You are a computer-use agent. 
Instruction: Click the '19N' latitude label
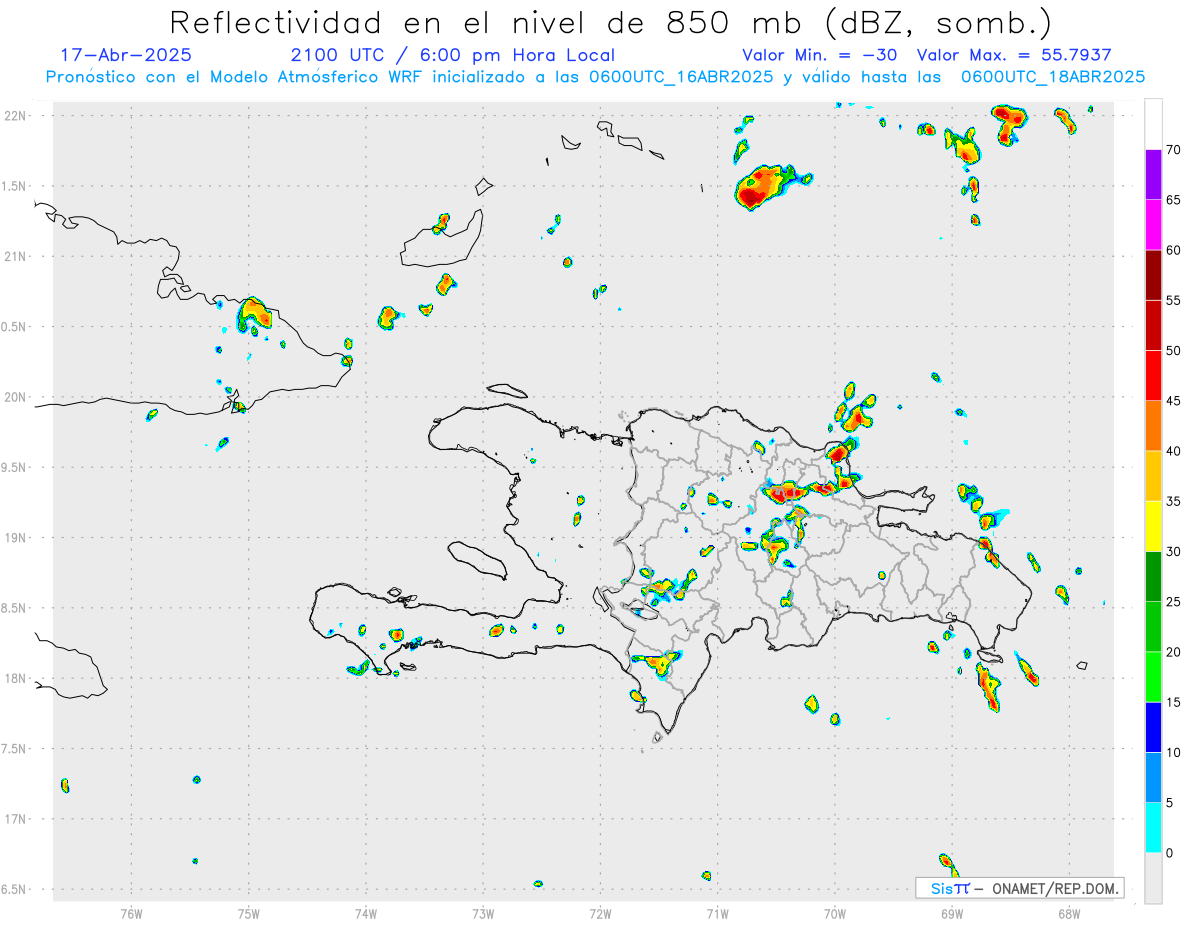click(16, 538)
